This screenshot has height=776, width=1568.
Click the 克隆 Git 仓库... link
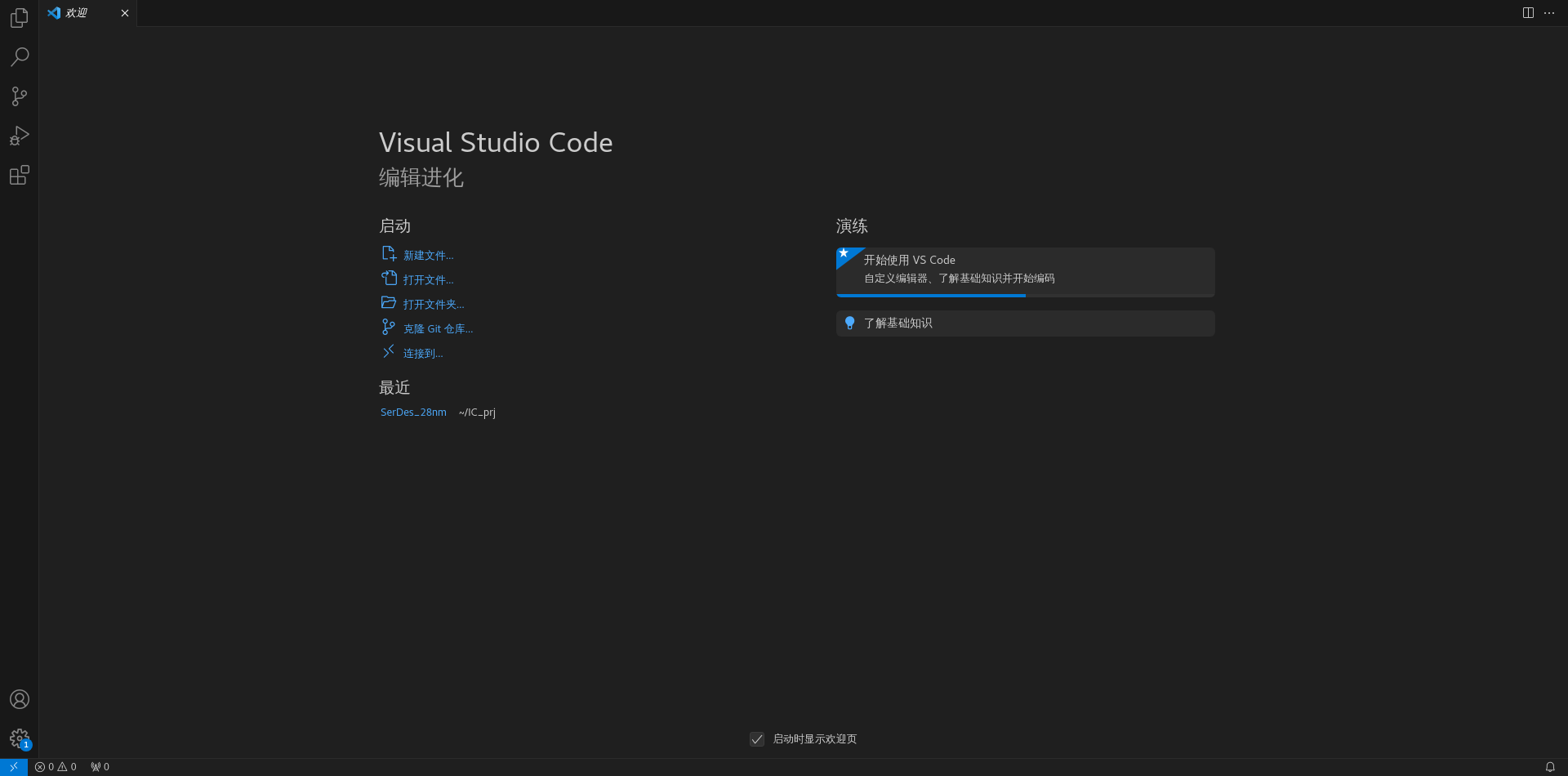(x=439, y=329)
